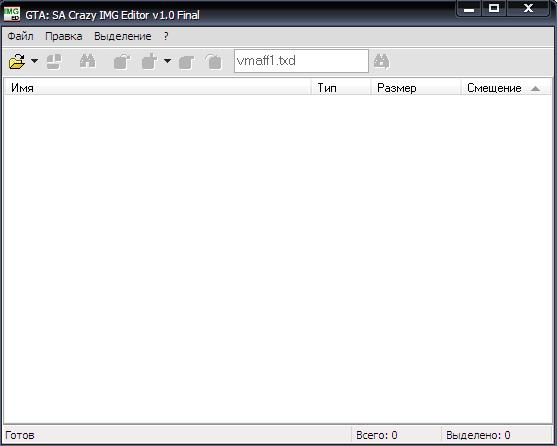Click the delete file toolbar icon
This screenshot has height=446, width=557.
click(214, 61)
